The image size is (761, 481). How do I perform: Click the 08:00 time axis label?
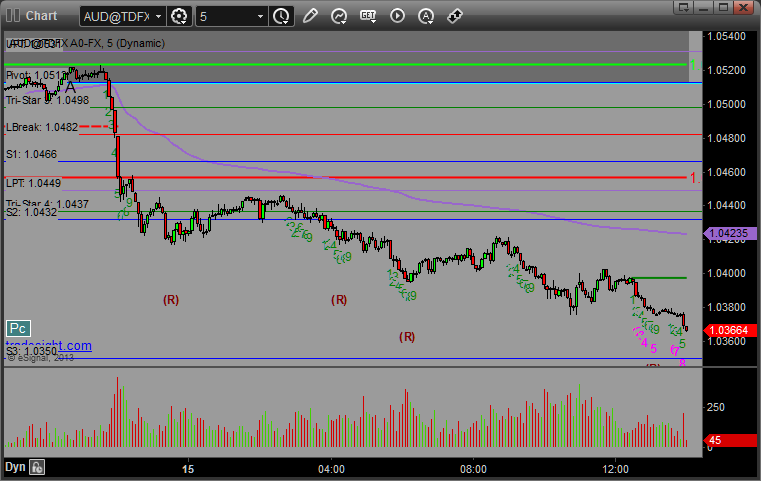pos(473,469)
